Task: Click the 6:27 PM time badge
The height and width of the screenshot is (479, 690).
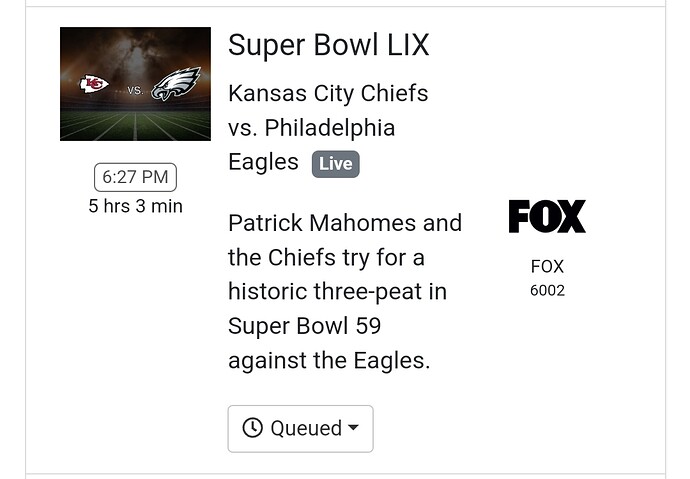Action: pyautogui.click(x=135, y=177)
